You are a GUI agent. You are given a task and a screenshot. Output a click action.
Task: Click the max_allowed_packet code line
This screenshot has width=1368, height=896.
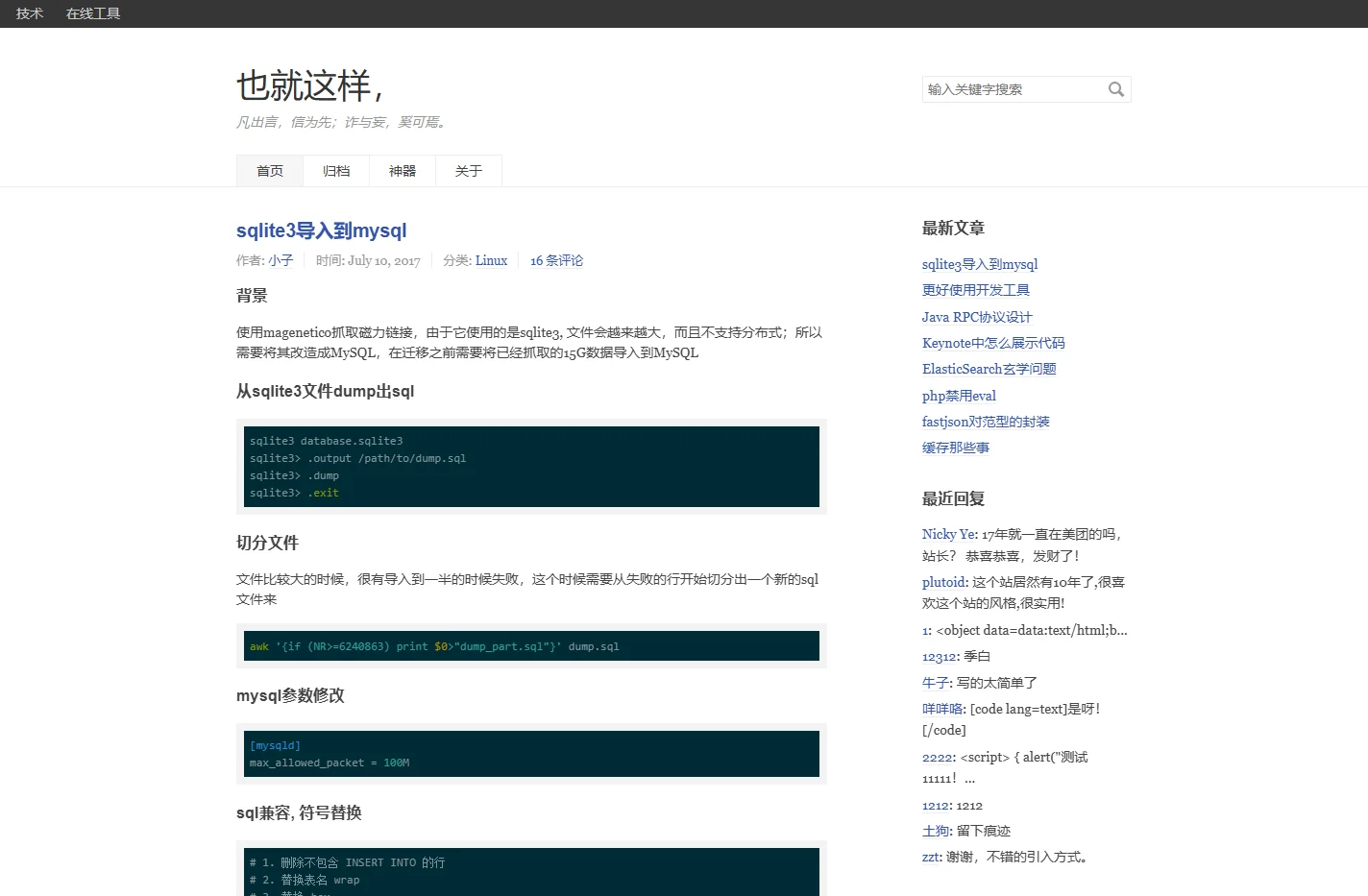pos(330,763)
